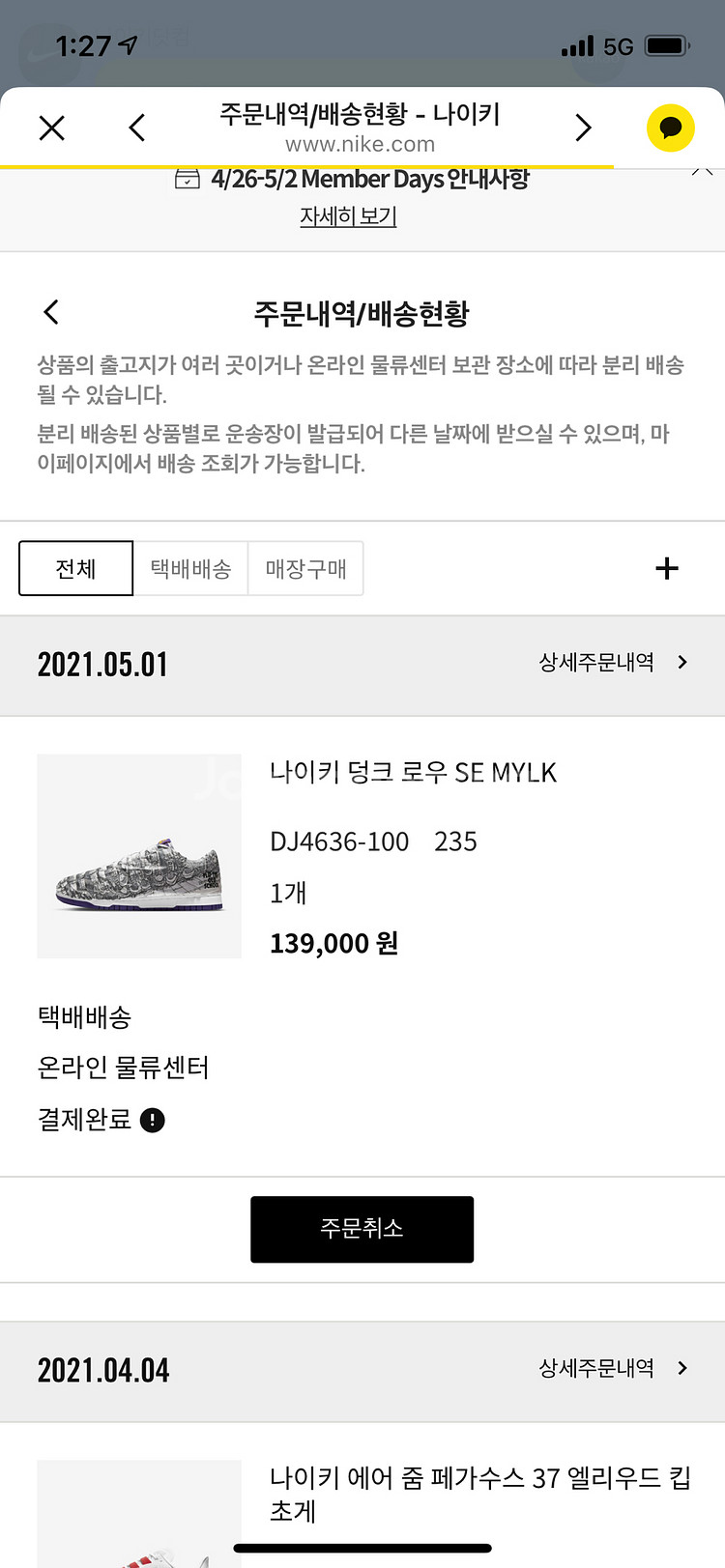Open the 자세히 보기 link
Image resolution: width=725 pixels, height=1568 pixels.
click(x=348, y=216)
